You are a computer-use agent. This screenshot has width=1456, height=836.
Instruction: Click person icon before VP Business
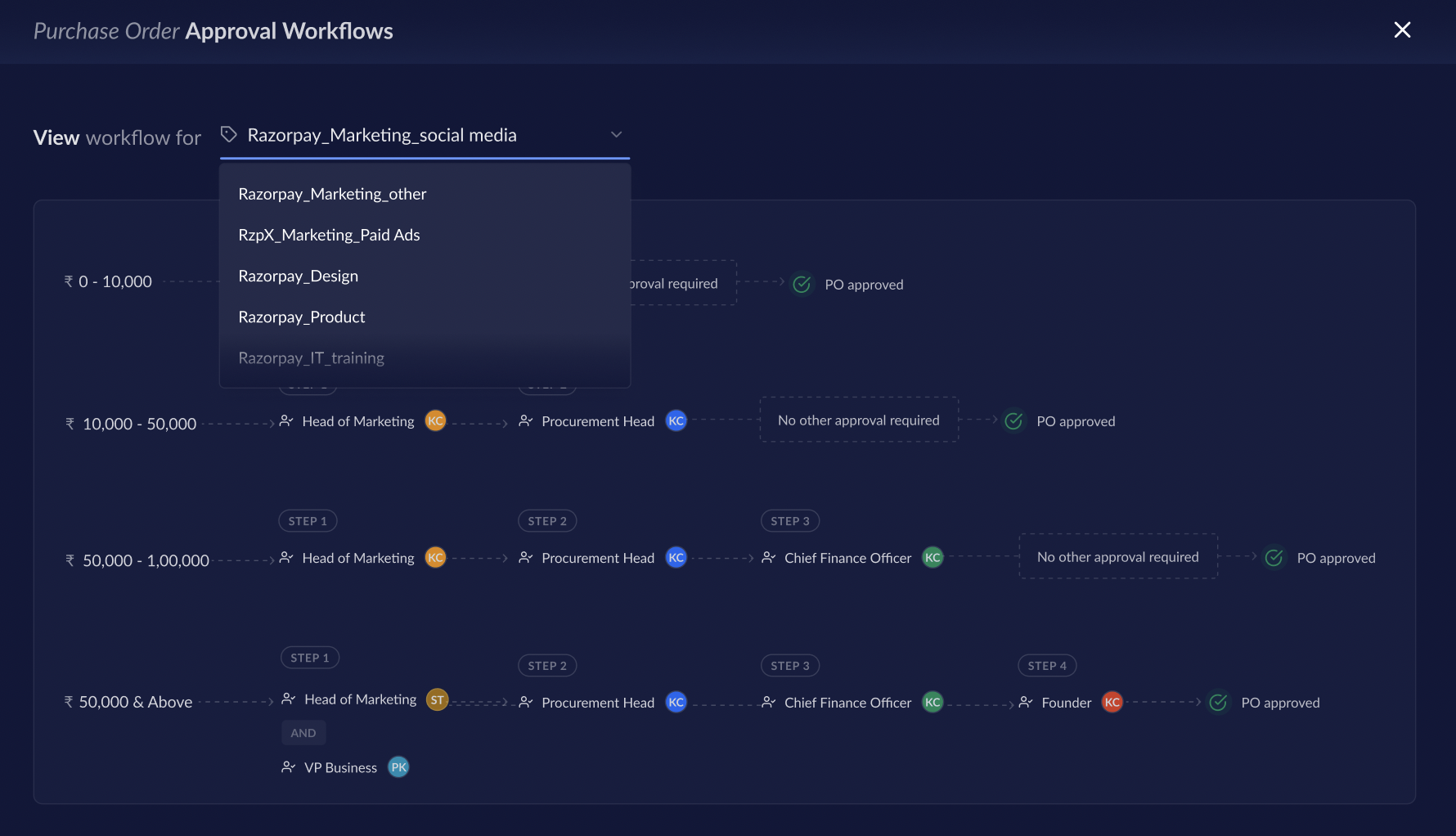tap(288, 766)
